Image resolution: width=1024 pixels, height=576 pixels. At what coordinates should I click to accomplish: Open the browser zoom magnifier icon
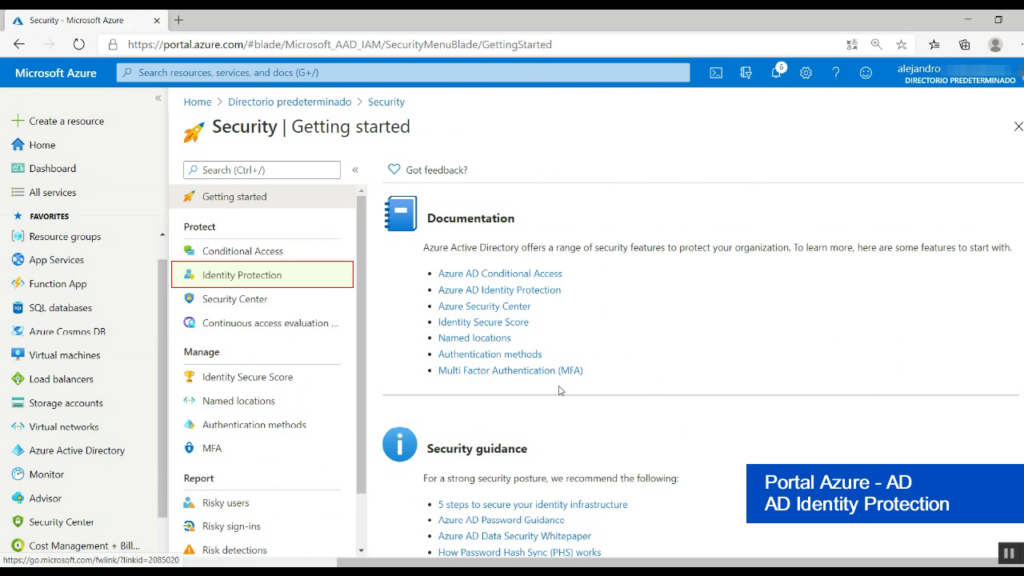pos(876,44)
